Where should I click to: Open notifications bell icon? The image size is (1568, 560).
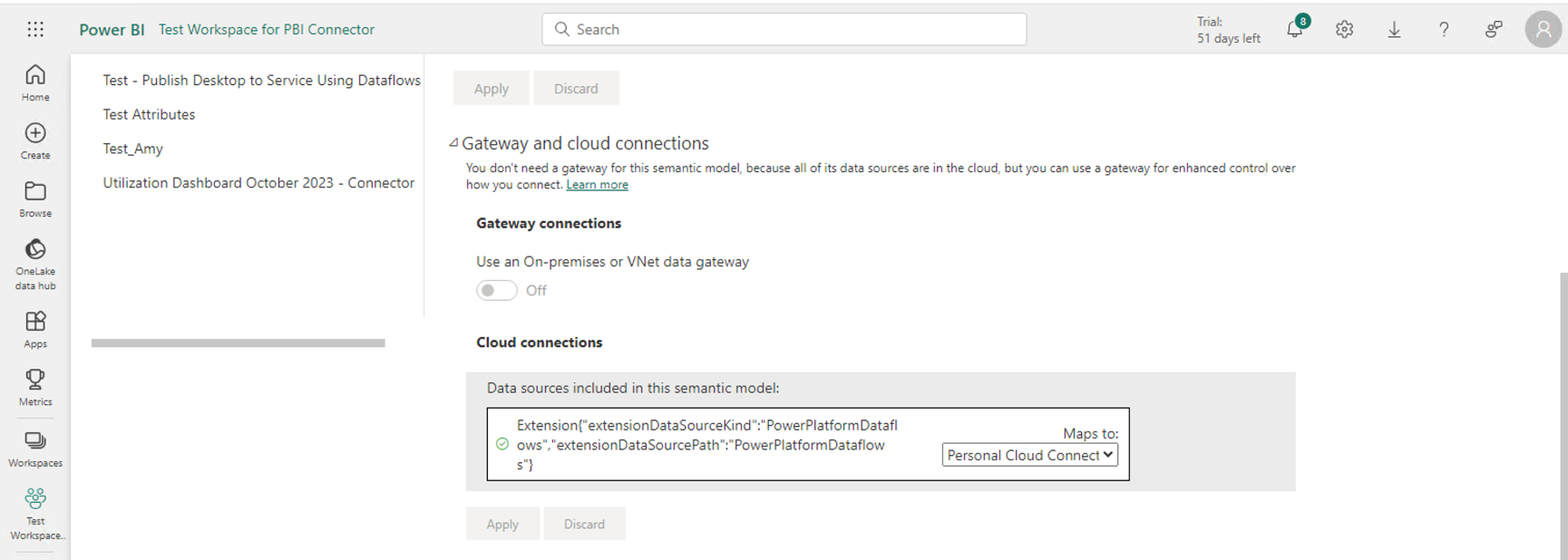pyautogui.click(x=1294, y=30)
